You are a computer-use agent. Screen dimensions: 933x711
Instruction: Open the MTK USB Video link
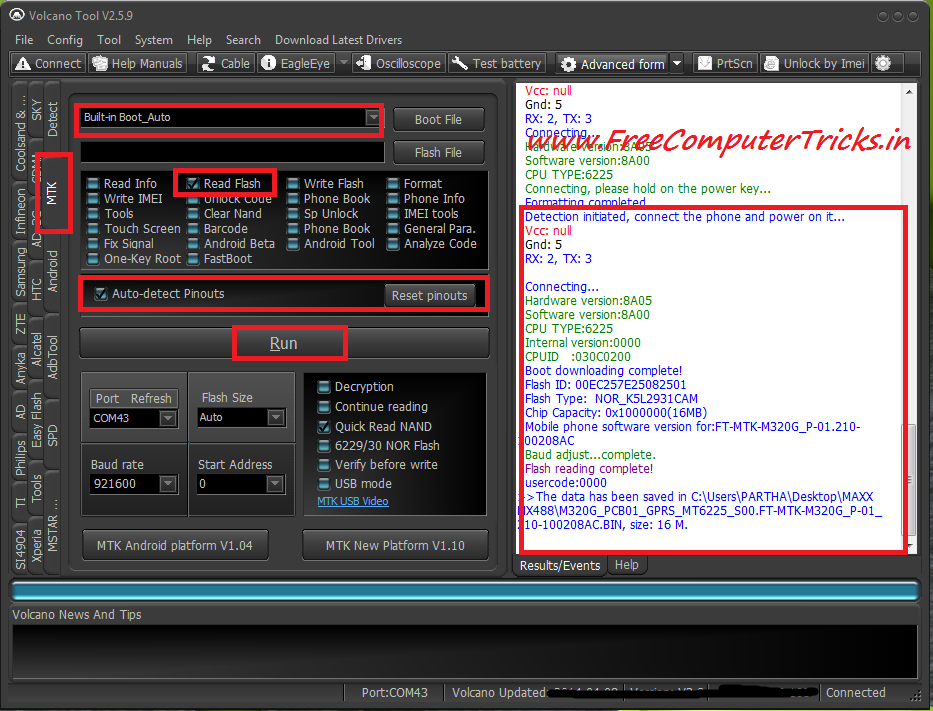tap(353, 501)
